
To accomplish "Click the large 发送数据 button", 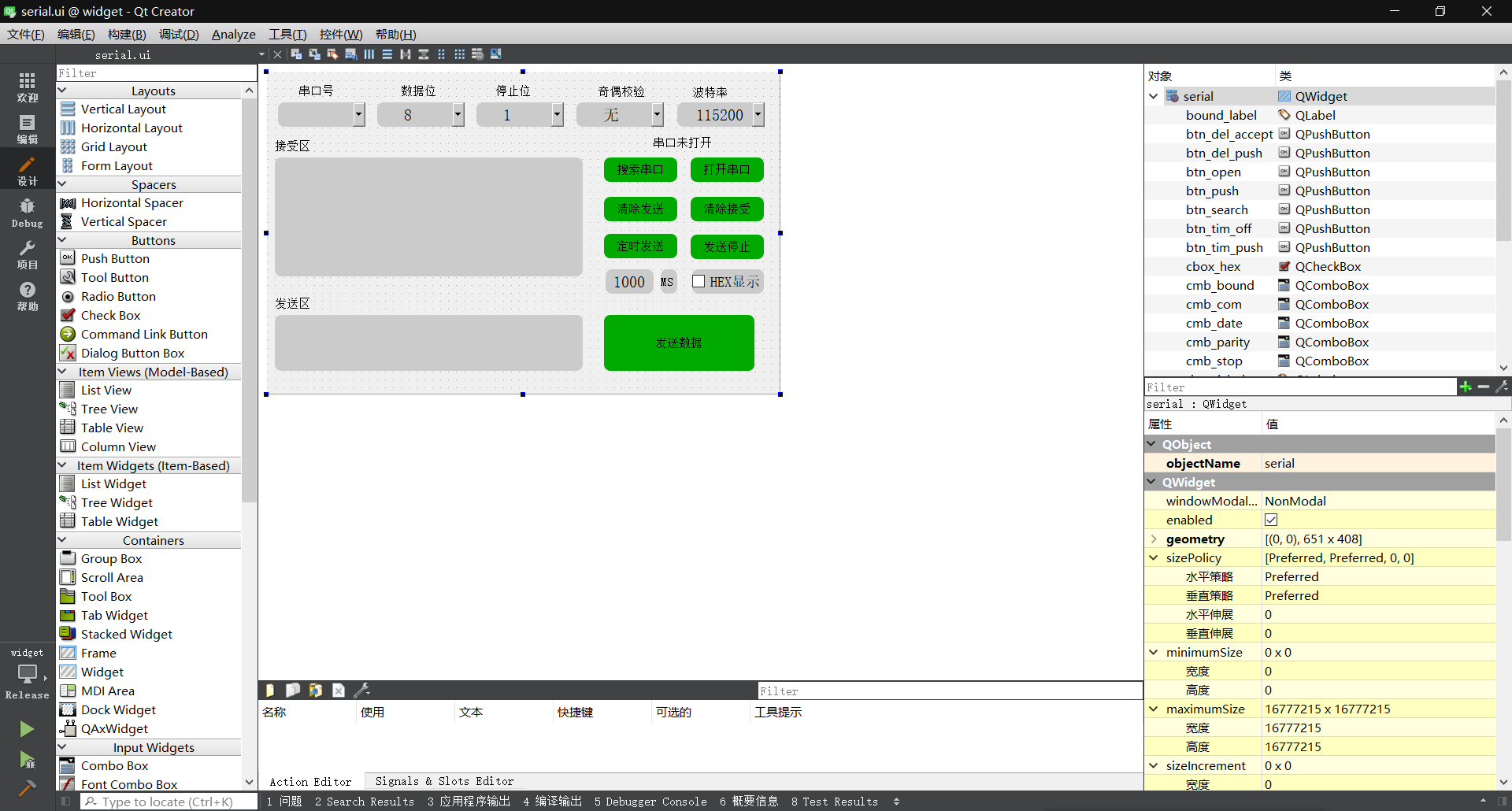I will pos(679,343).
